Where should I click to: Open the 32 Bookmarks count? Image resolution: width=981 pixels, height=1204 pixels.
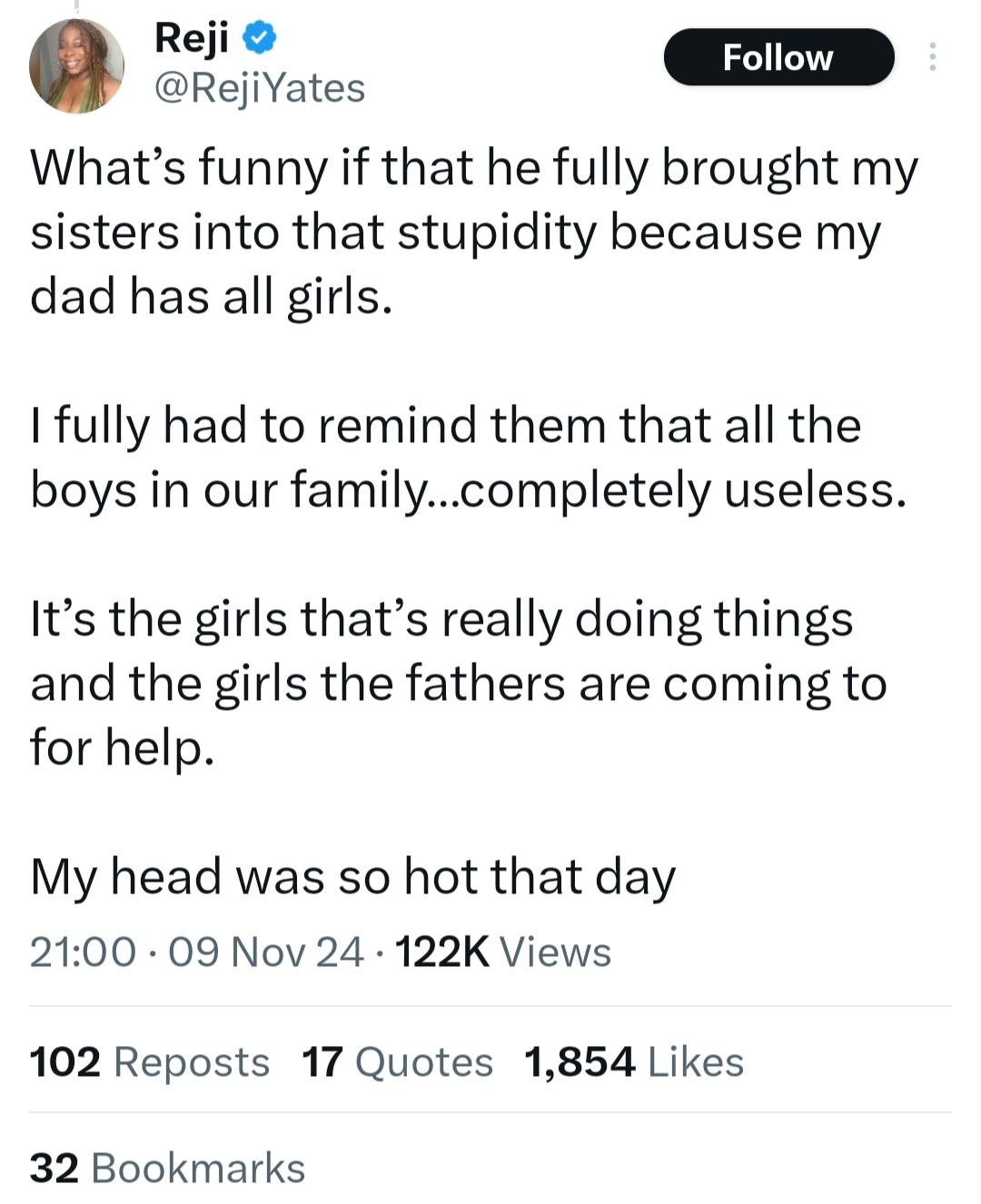(x=167, y=1168)
